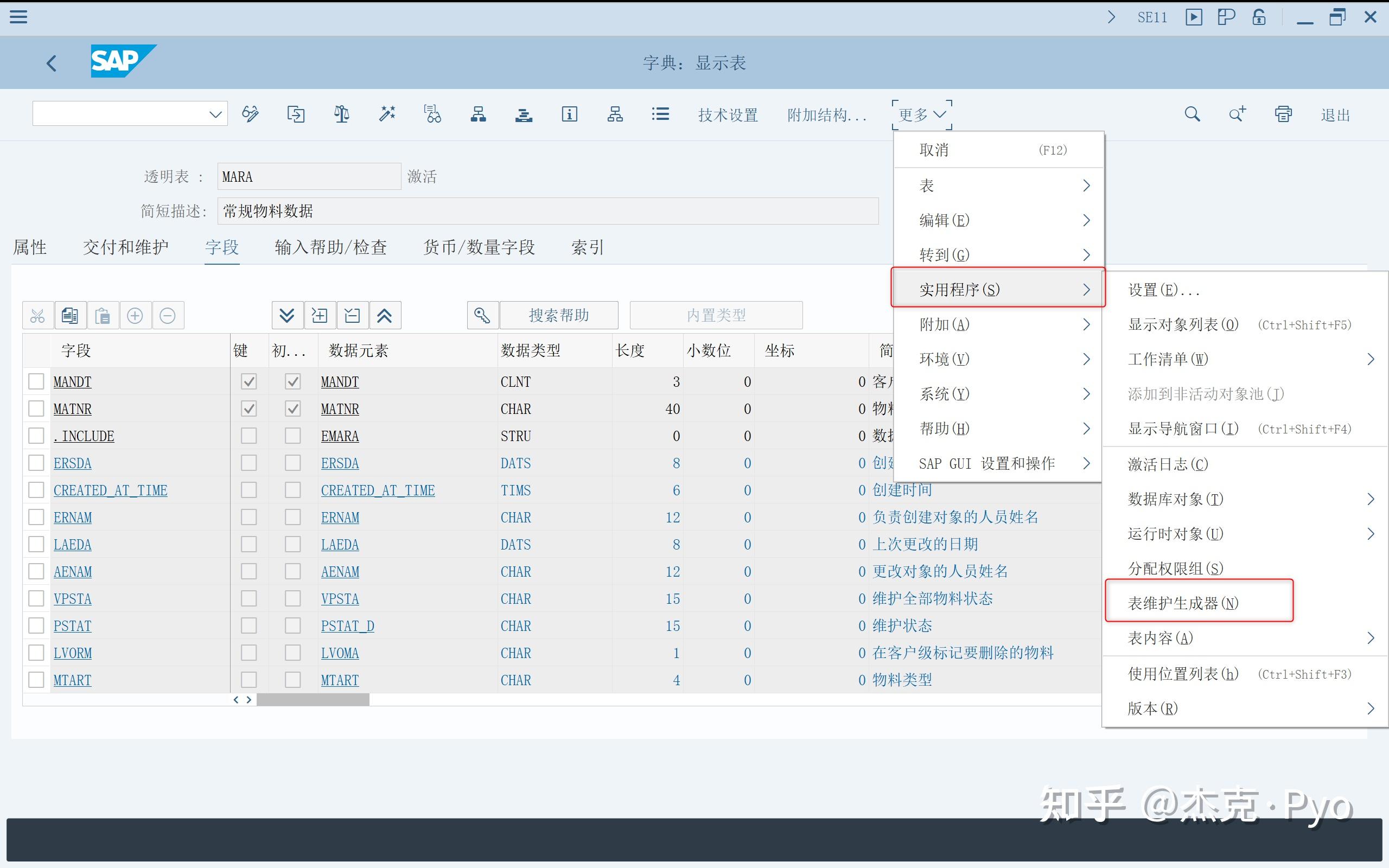1389x868 pixels.
Task: Click the 技术设置 button
Action: [x=728, y=115]
